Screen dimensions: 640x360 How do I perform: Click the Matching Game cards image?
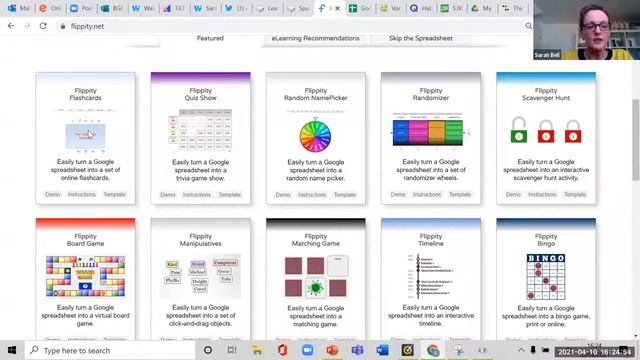point(316,276)
